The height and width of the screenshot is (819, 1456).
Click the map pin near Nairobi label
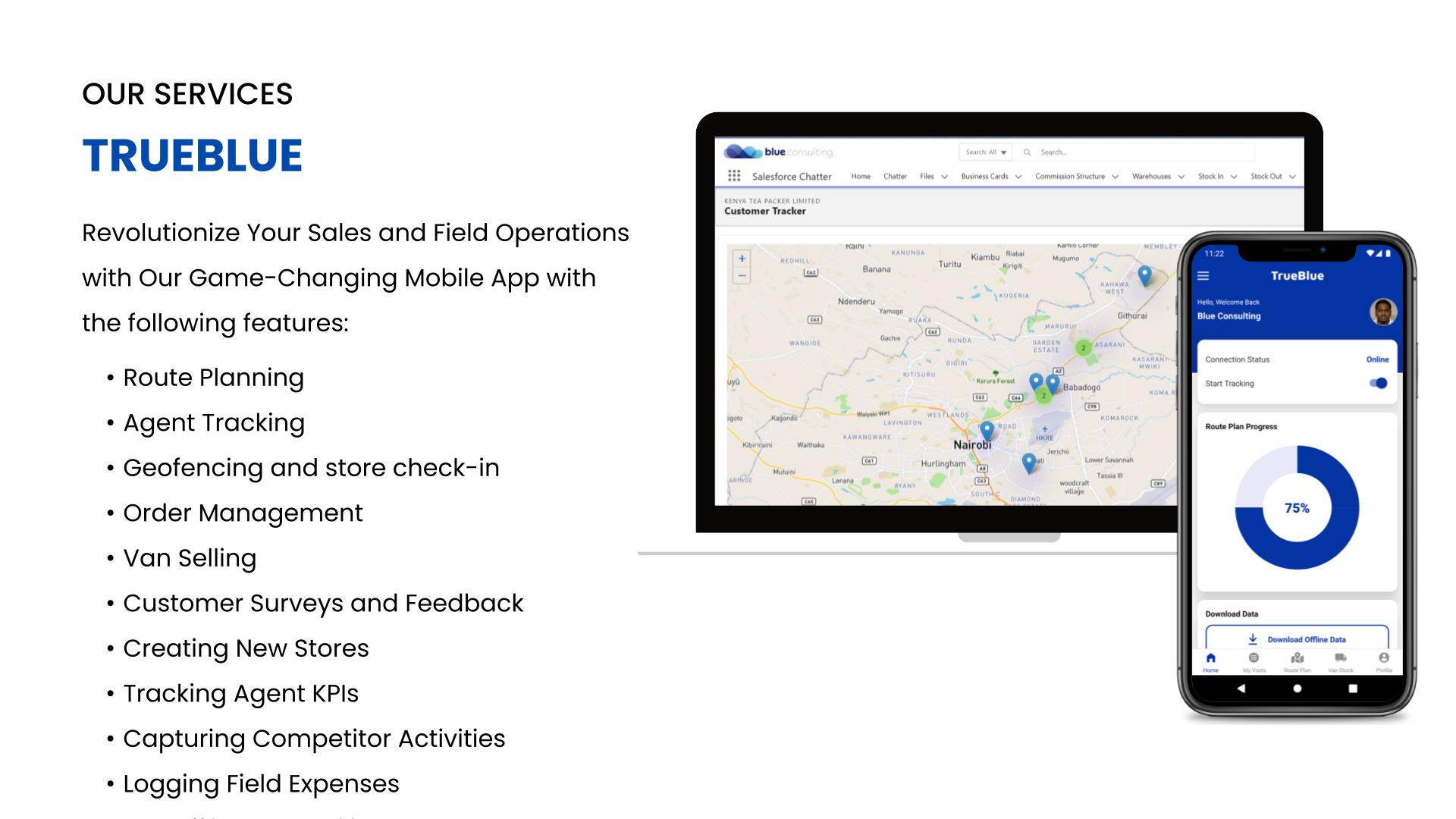987,431
